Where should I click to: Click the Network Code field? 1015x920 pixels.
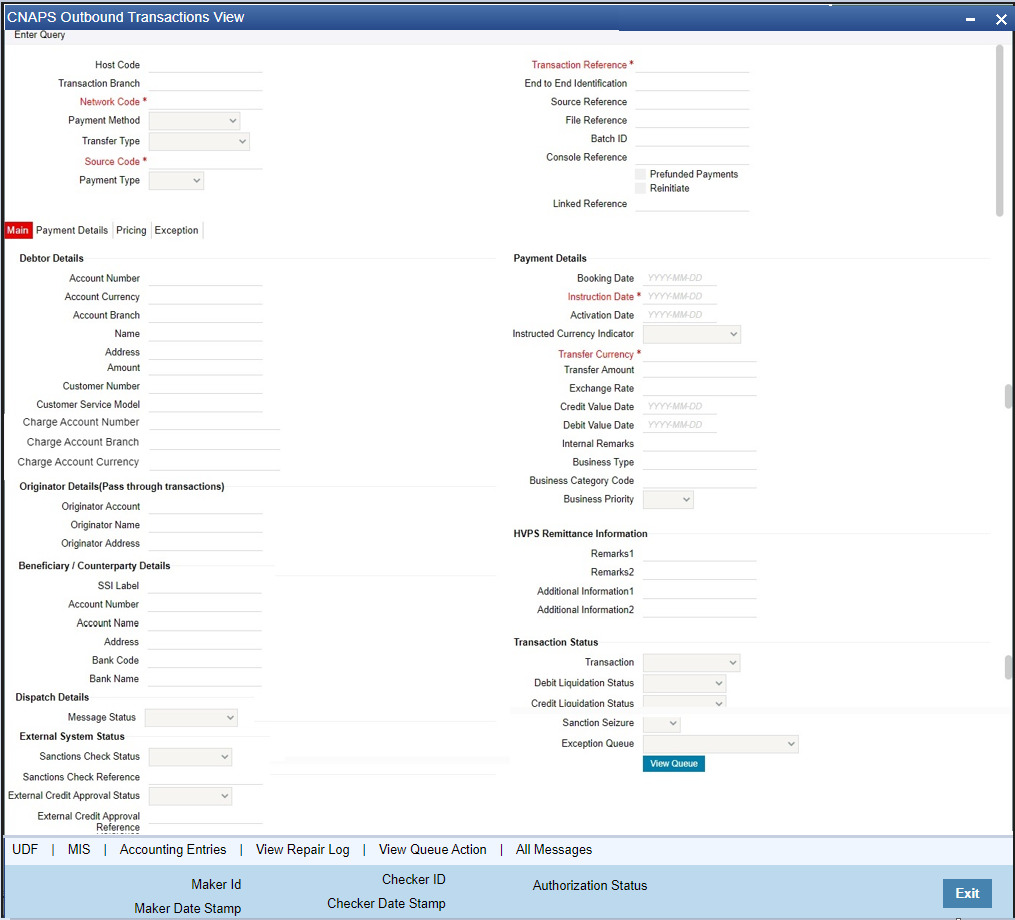click(x=205, y=102)
